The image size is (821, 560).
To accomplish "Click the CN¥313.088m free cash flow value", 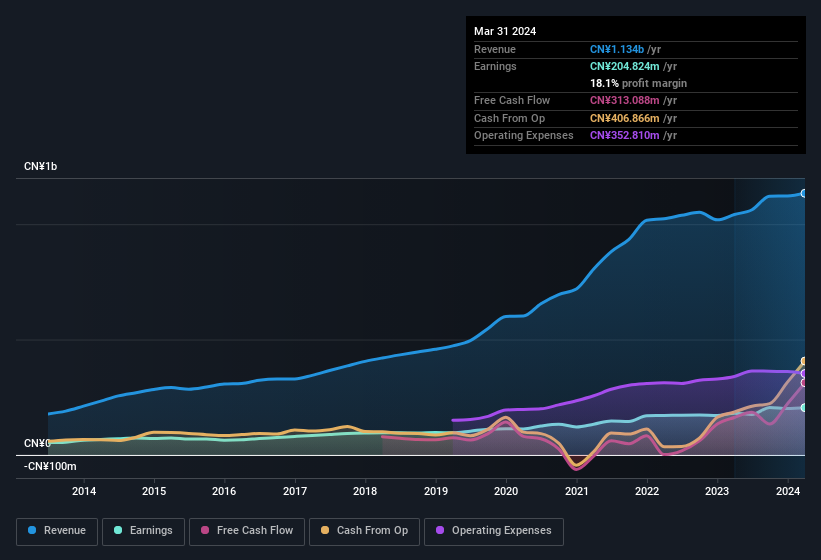I will tap(625, 100).
